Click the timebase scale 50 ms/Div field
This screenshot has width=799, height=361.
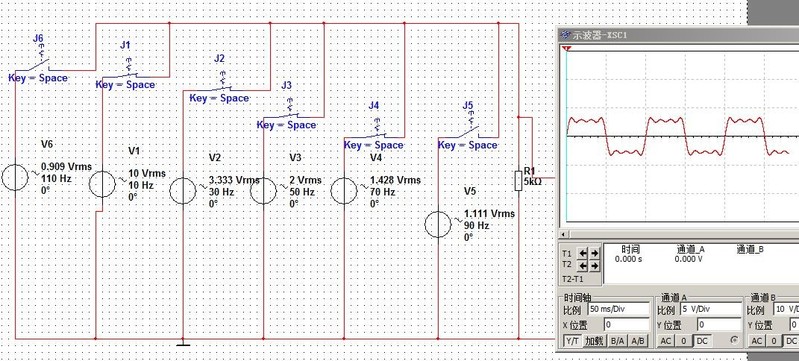point(619,309)
